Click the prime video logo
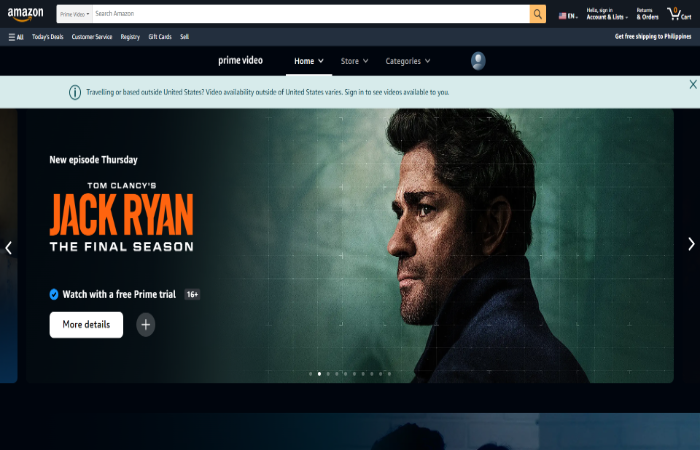 [240, 61]
